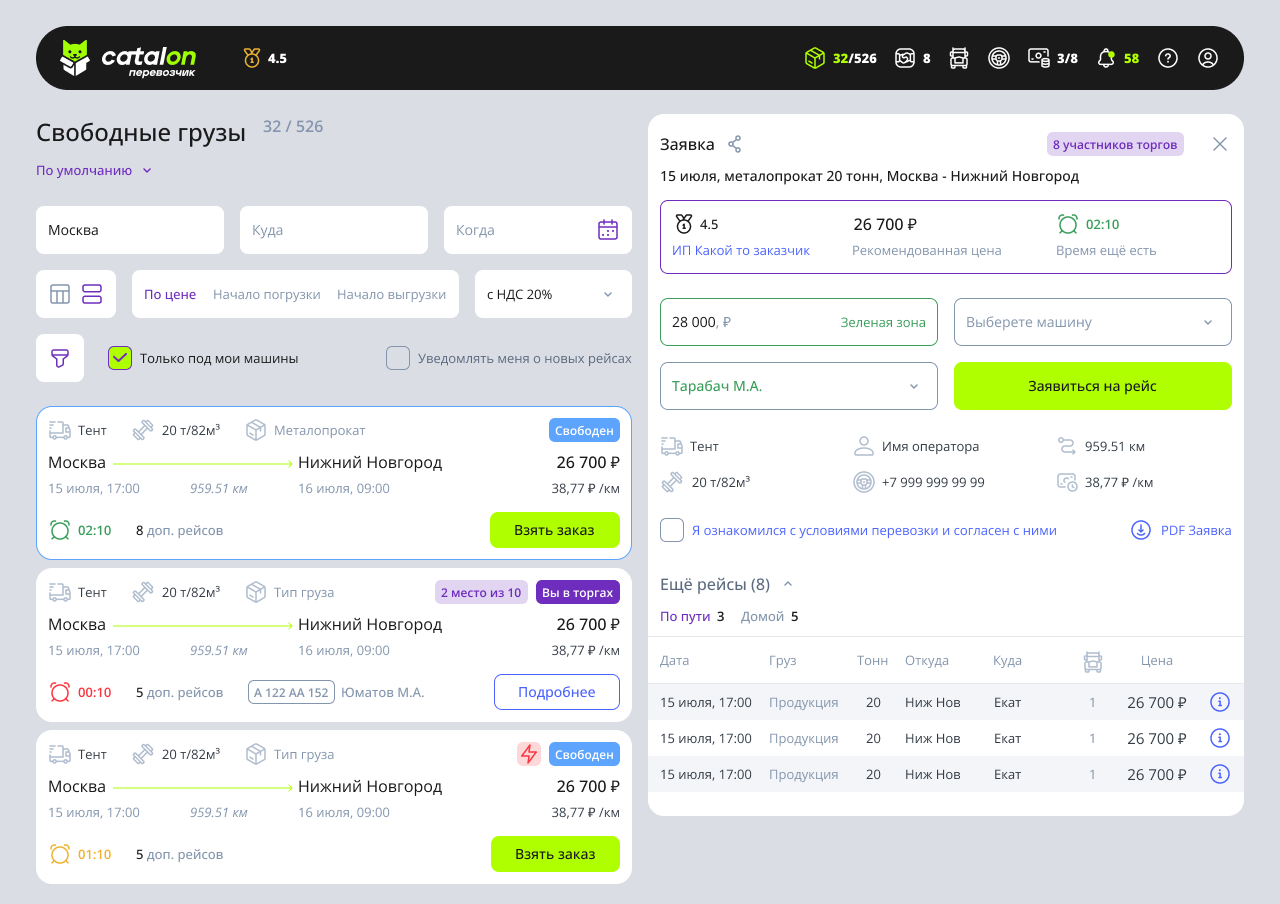Screen dimensions: 1280x904
Task: Sort by Начало погрузки tab
Action: pyautogui.click(x=267, y=294)
